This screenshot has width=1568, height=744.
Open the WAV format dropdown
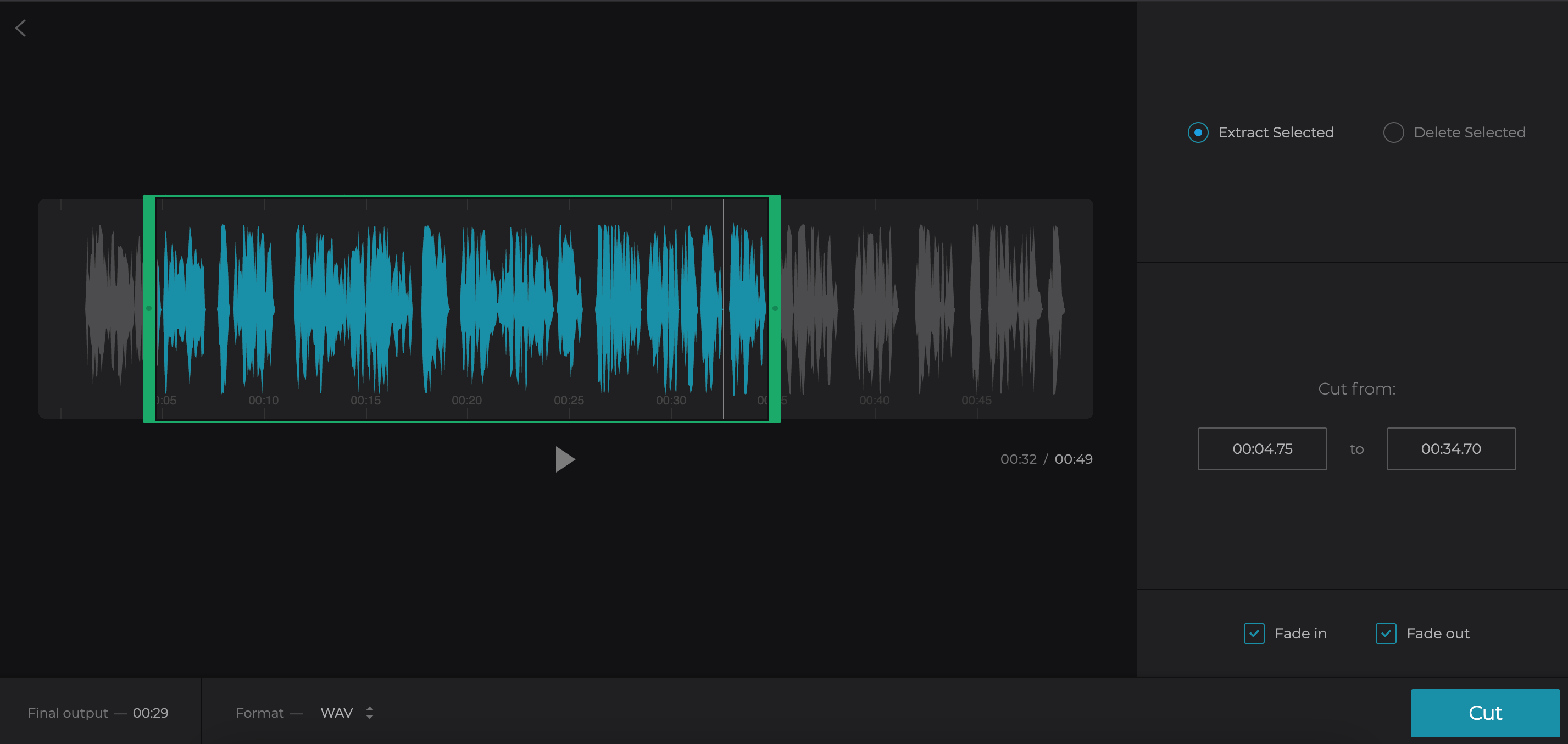pyautogui.click(x=347, y=712)
